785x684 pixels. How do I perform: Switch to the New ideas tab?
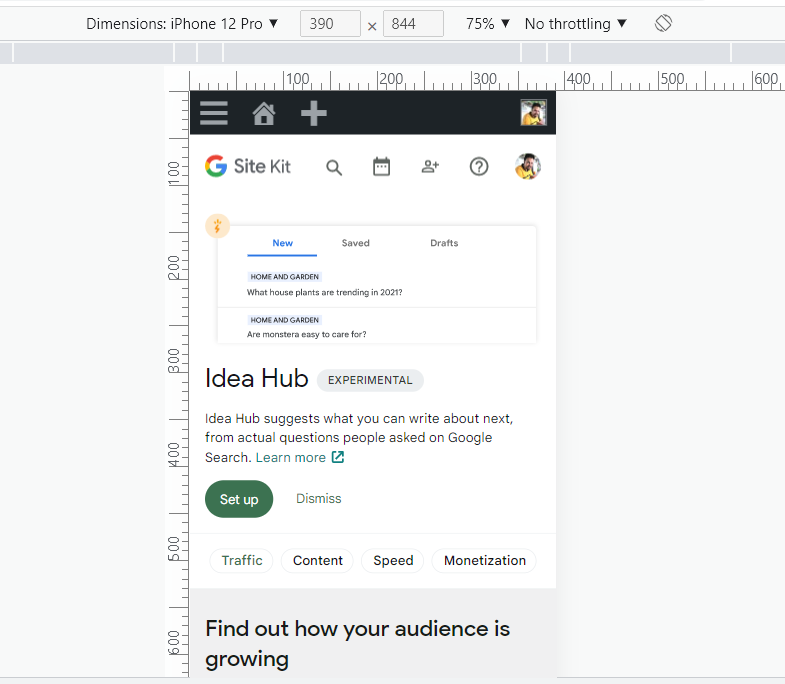point(282,243)
